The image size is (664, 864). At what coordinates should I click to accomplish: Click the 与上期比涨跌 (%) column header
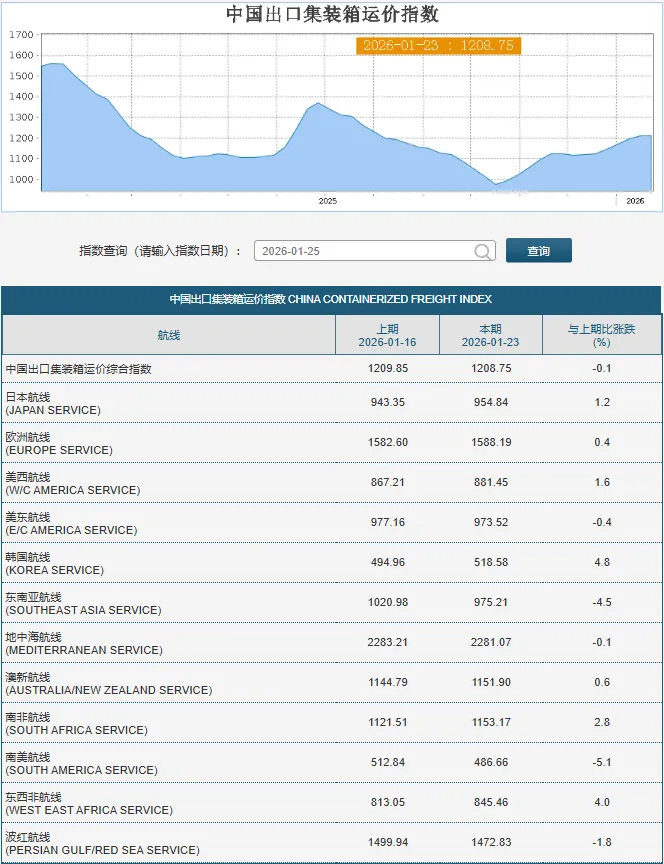(602, 336)
